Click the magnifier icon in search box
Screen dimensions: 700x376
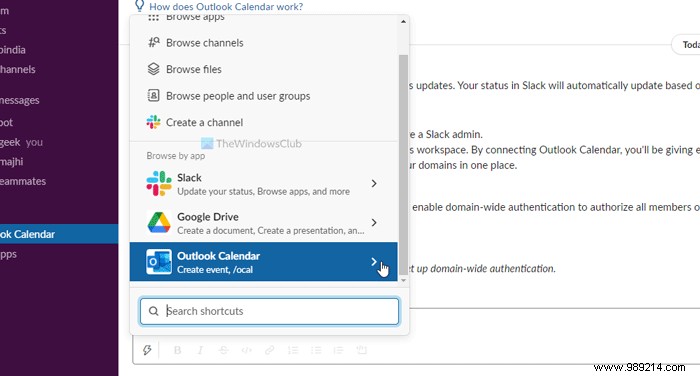click(153, 311)
